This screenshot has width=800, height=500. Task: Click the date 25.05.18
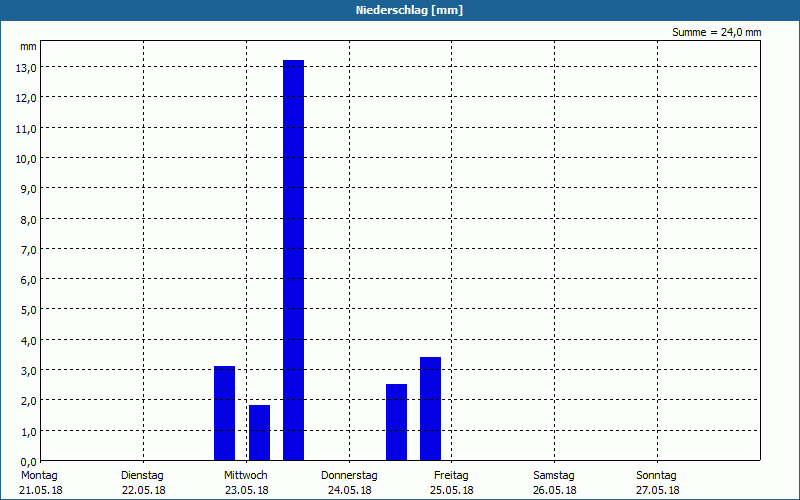pos(452,491)
